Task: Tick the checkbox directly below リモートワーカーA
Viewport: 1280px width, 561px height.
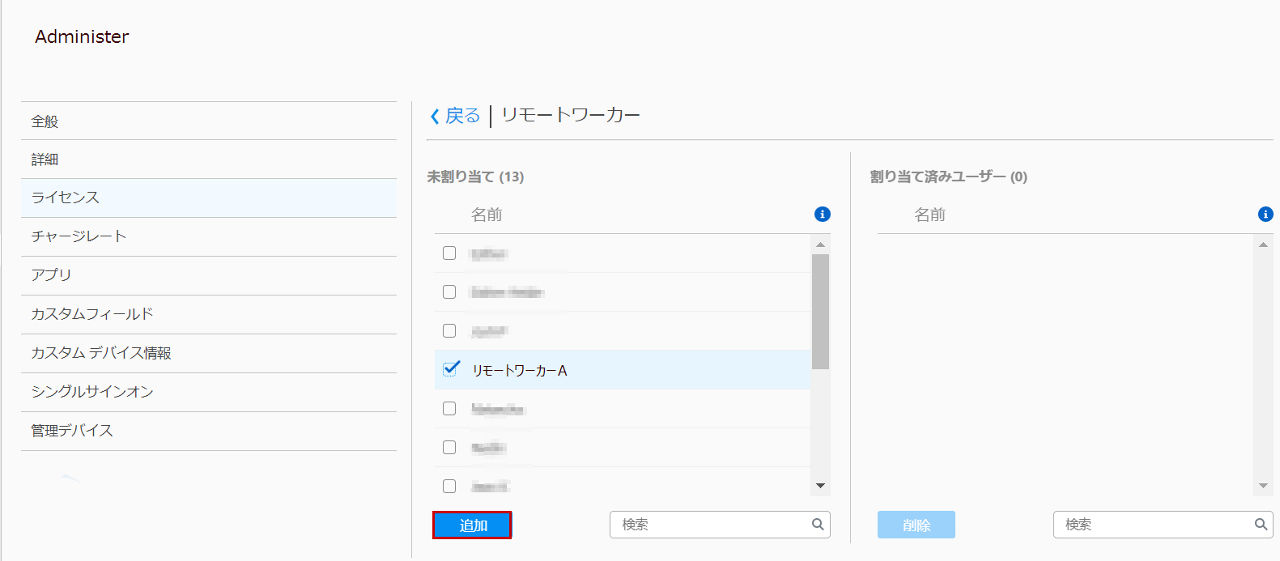Action: pyautogui.click(x=449, y=408)
